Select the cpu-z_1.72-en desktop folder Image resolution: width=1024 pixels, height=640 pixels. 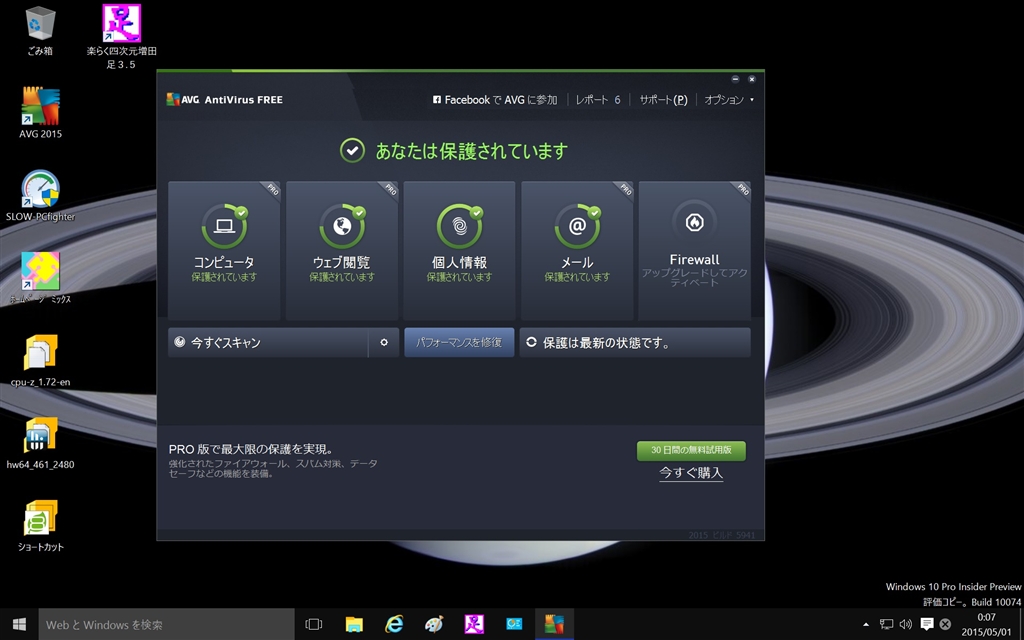point(40,360)
